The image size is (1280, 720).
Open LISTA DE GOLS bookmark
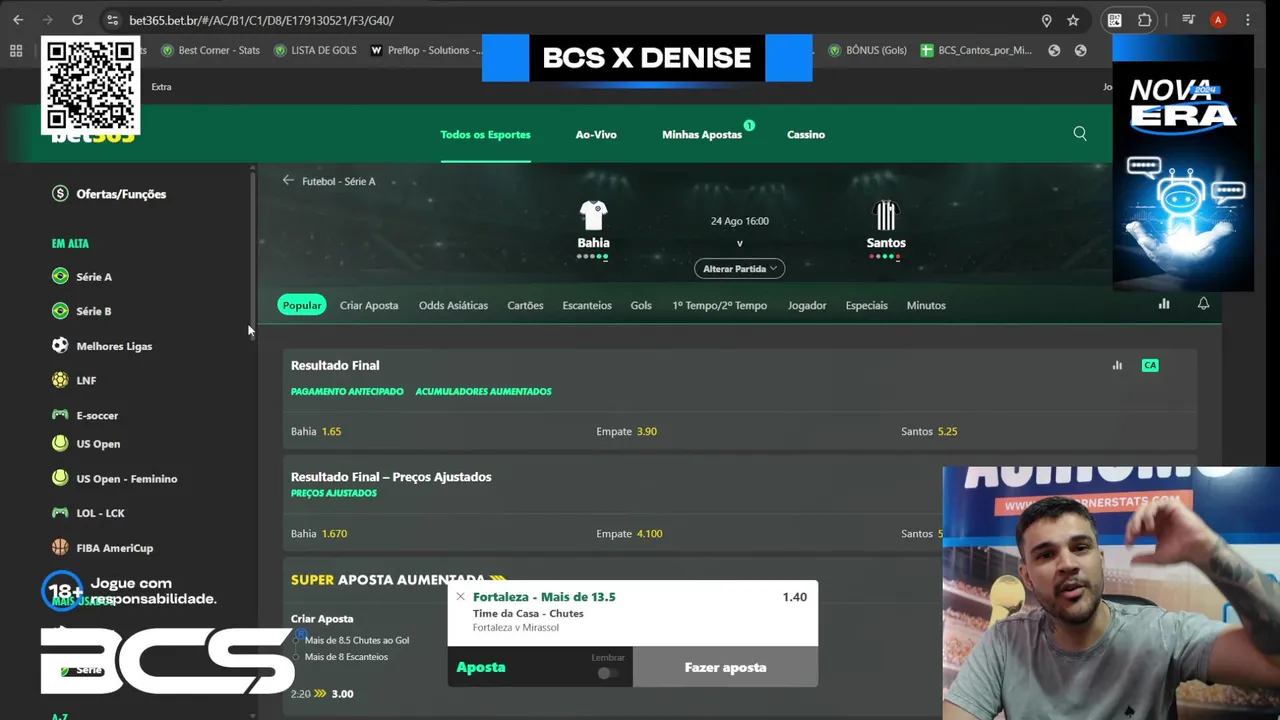(314, 50)
